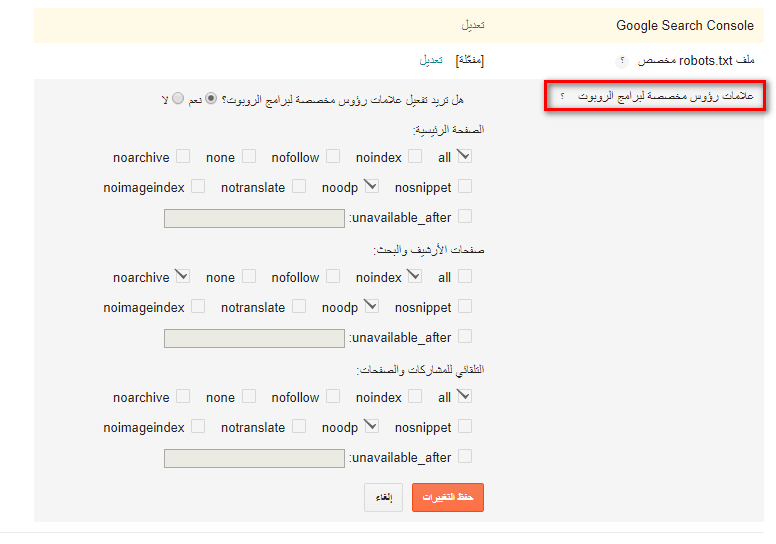Click the homepage unavailable_after text field
776x544 pixels.
click(254, 218)
